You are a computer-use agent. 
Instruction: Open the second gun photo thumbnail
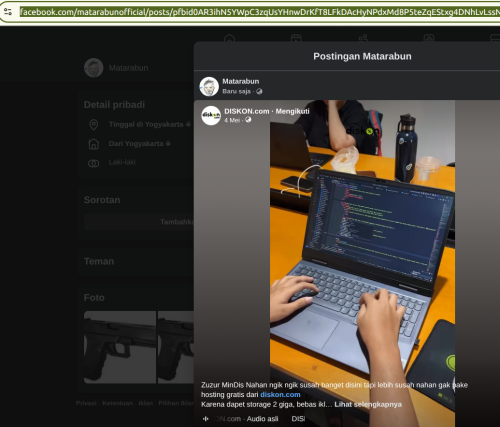click(x=176, y=347)
